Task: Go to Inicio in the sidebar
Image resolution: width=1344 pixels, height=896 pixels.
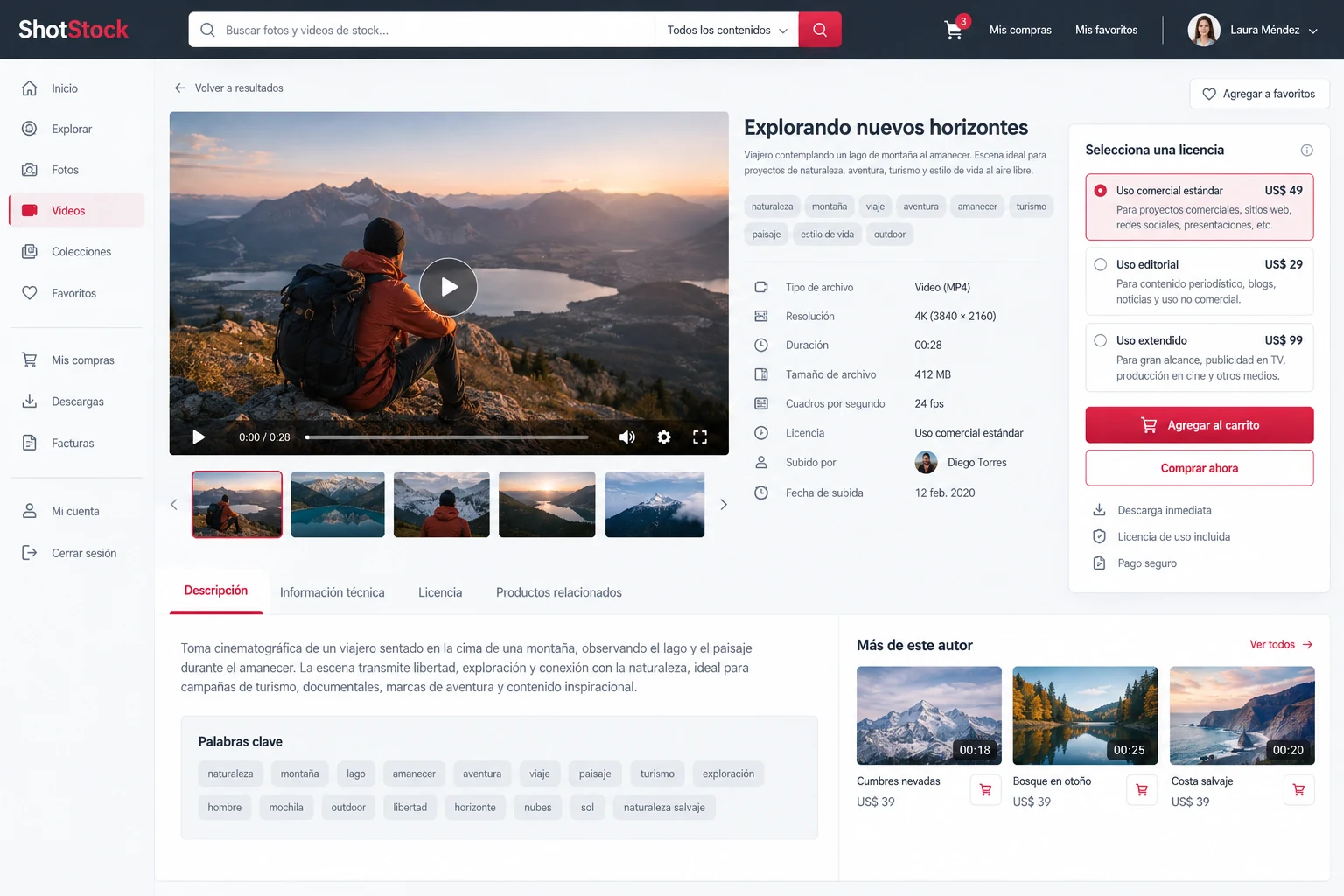Action: (x=77, y=88)
